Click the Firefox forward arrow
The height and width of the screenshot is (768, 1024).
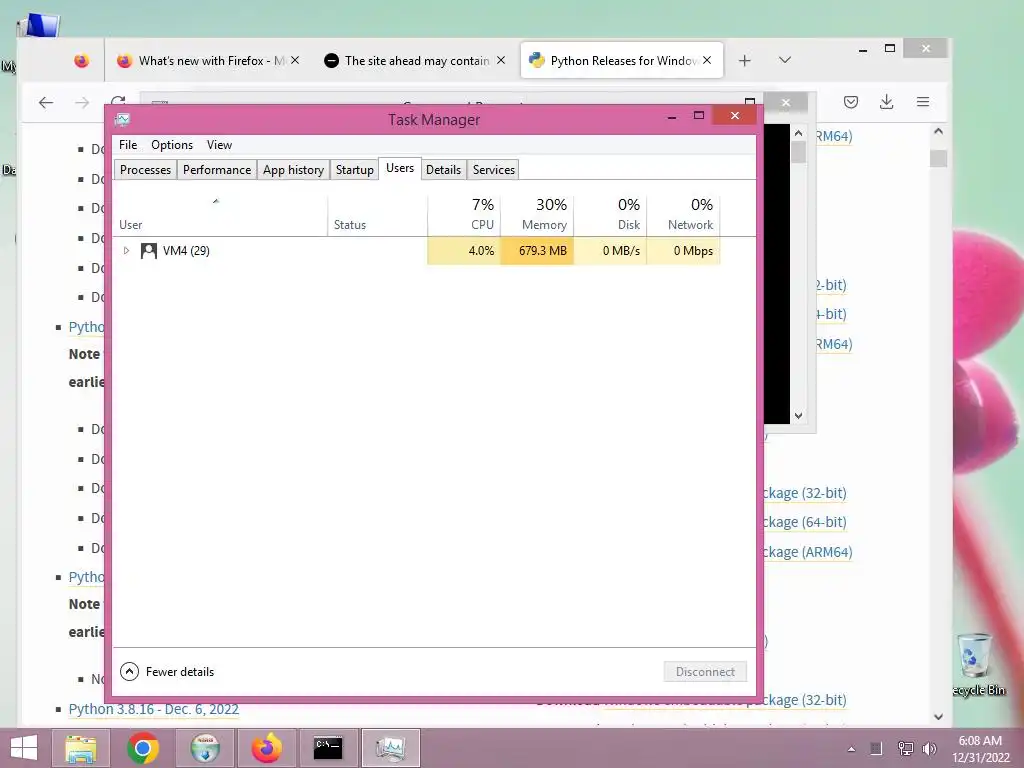tap(82, 103)
